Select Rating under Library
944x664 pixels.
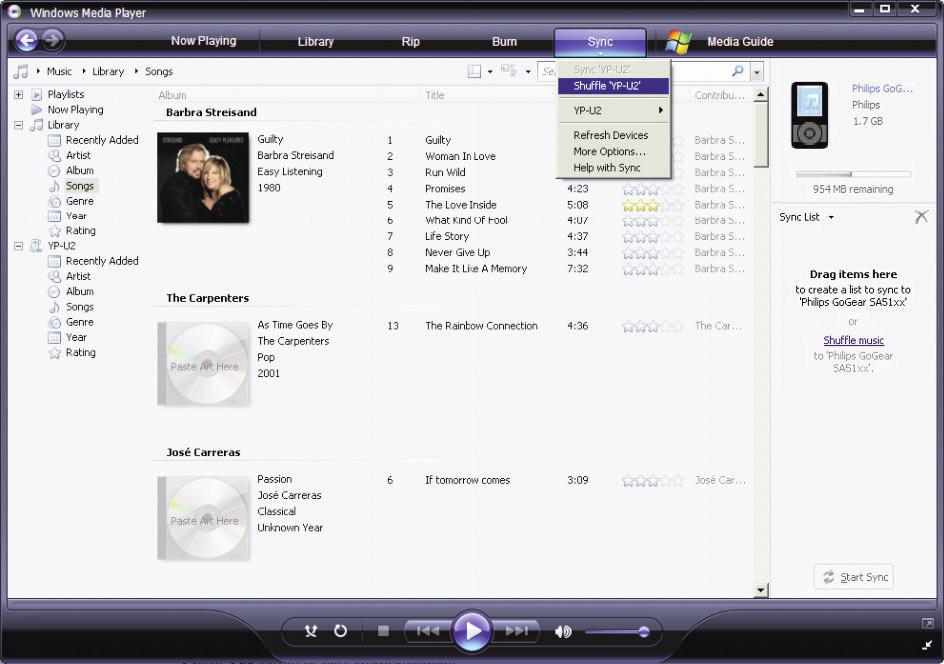click(x=81, y=231)
